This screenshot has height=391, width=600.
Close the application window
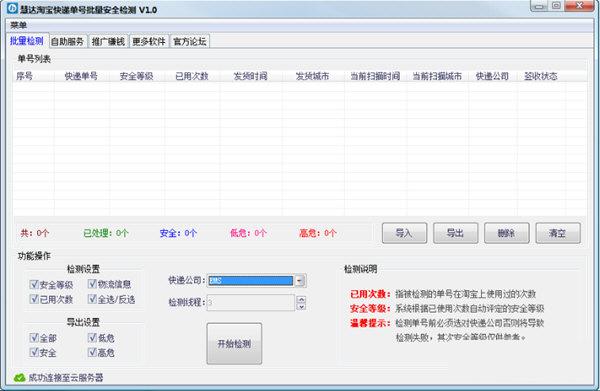(579, 6)
